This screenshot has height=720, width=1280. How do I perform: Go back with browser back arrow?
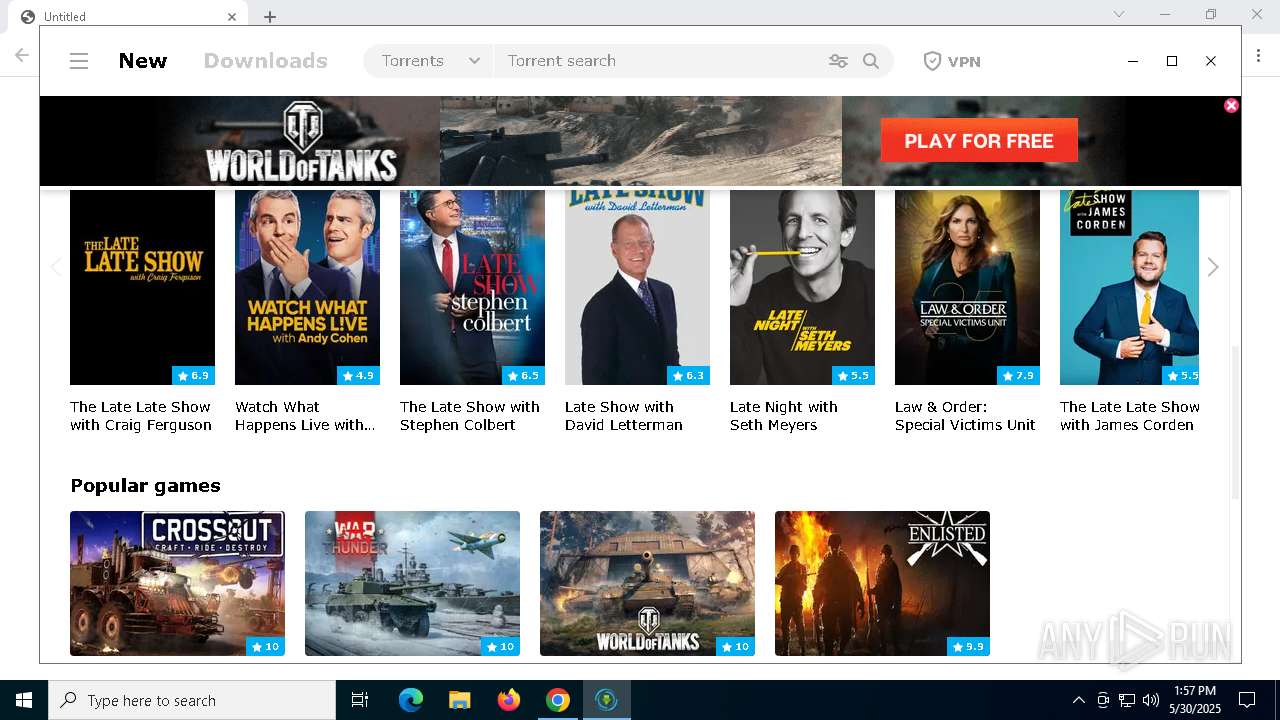[x=21, y=55]
